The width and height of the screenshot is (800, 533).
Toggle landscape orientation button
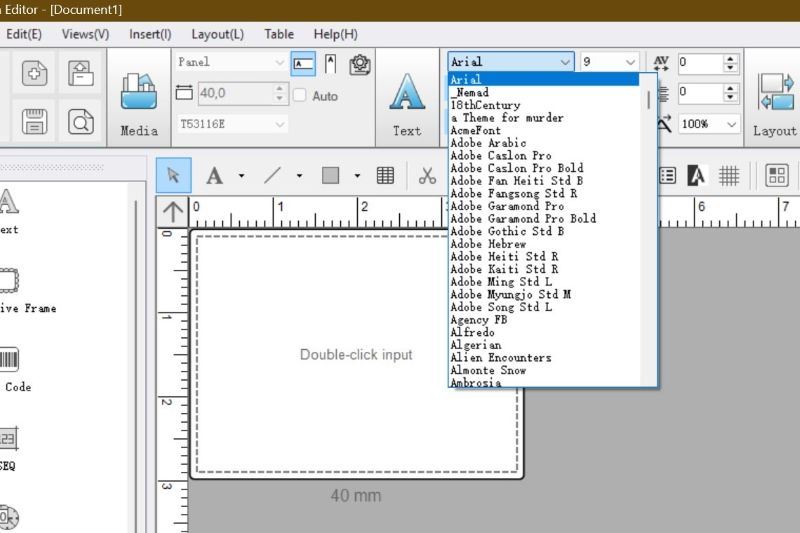tap(303, 65)
